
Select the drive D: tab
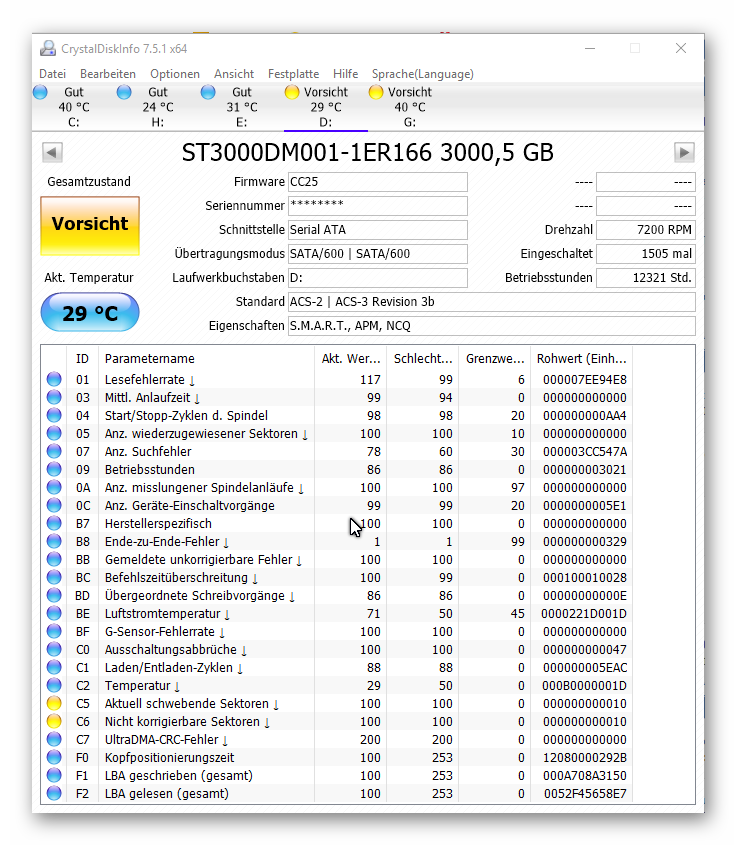tap(326, 107)
